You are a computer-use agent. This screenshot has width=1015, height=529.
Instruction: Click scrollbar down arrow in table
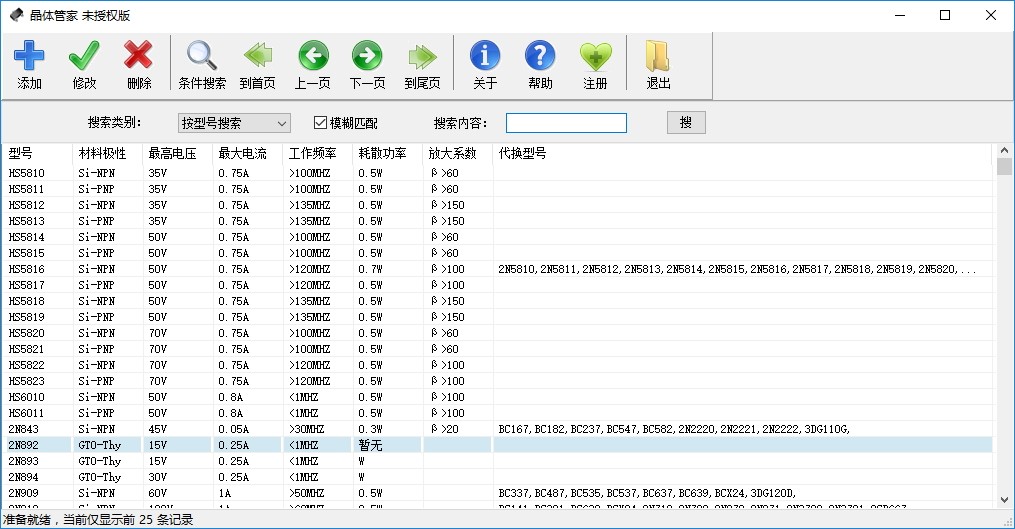point(1004,500)
